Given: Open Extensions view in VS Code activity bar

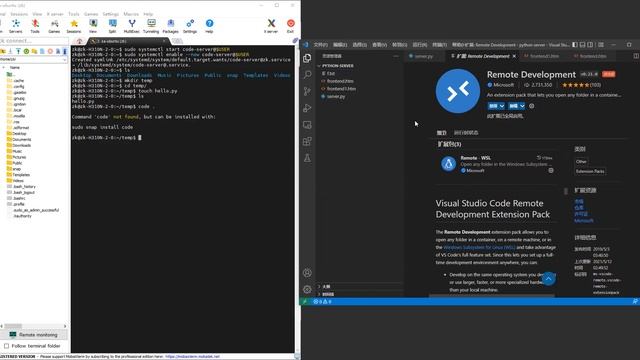Looking at the screenshot, I should (307, 142).
